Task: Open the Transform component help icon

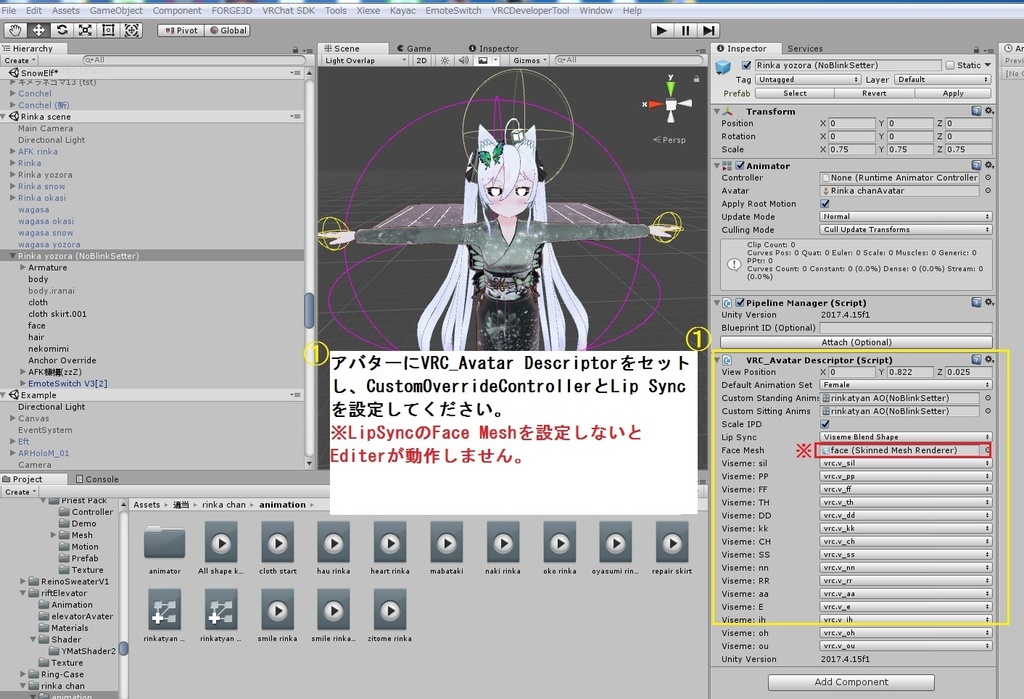Action: 976,111
